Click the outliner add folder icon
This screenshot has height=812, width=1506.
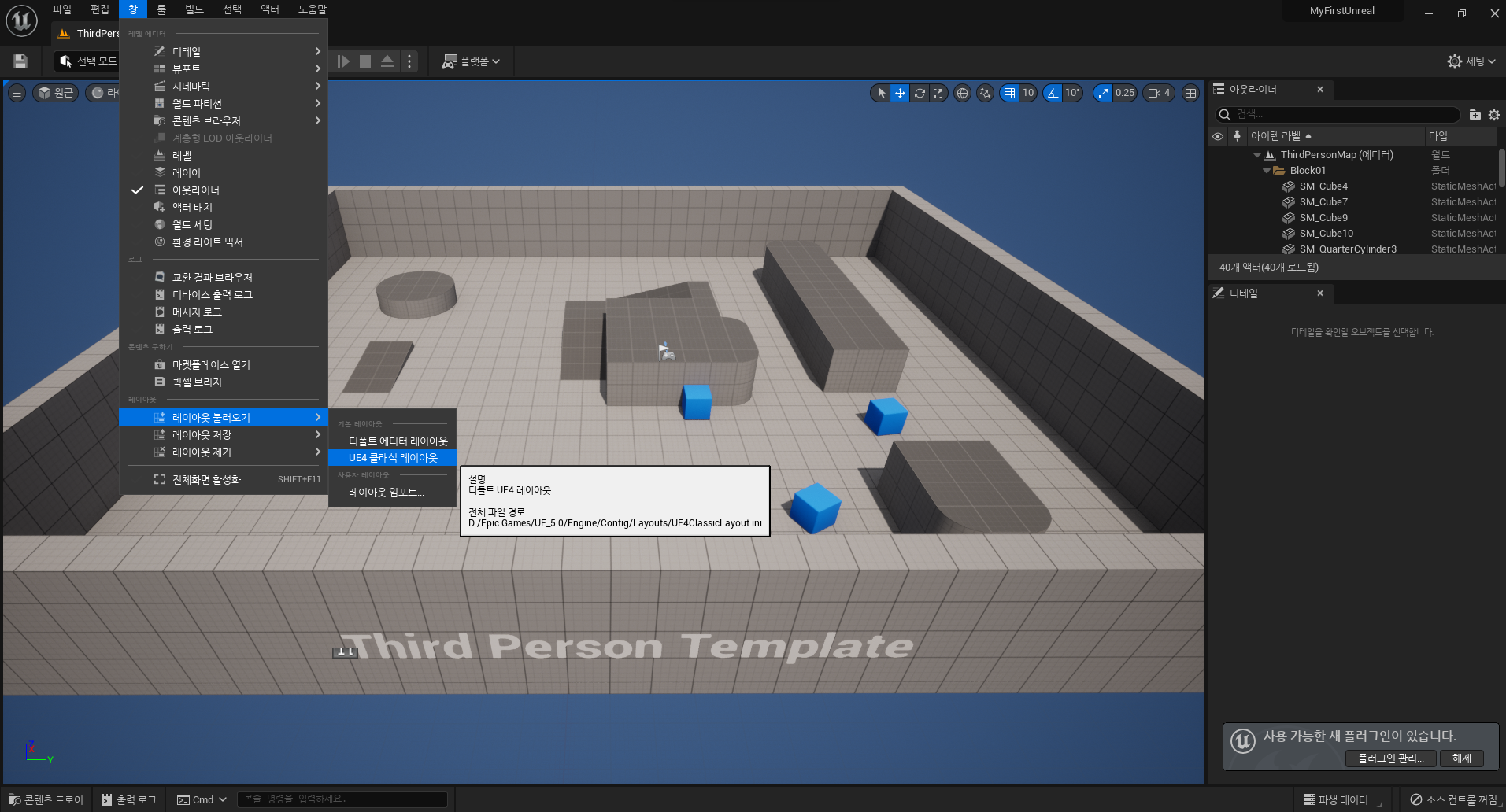tap(1475, 115)
